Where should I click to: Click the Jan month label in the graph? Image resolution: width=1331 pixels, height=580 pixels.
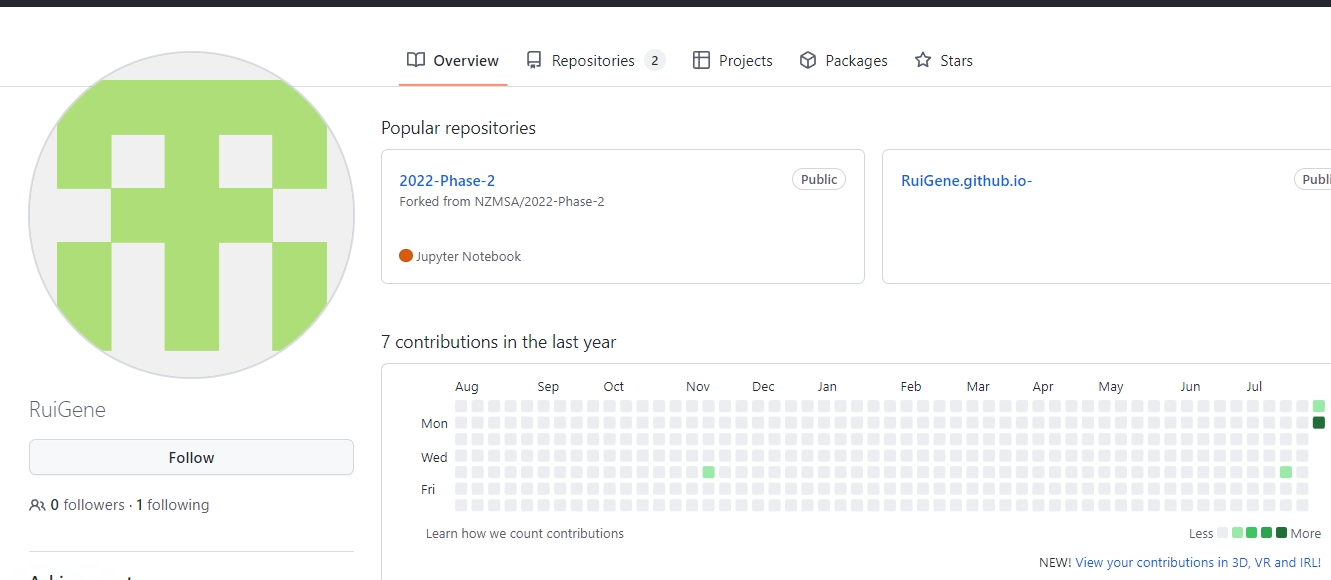827,387
